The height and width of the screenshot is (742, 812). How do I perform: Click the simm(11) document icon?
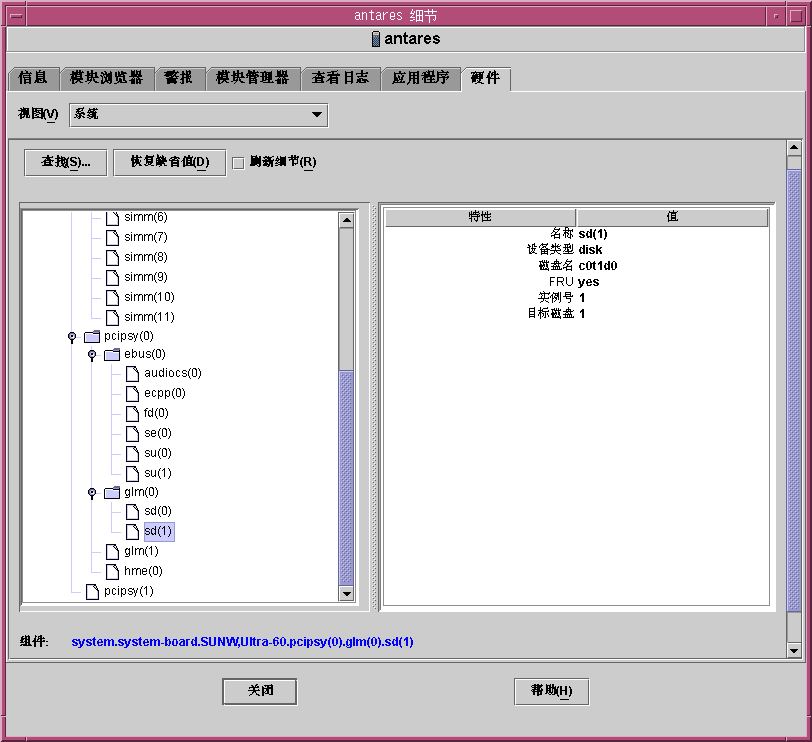click(x=112, y=317)
